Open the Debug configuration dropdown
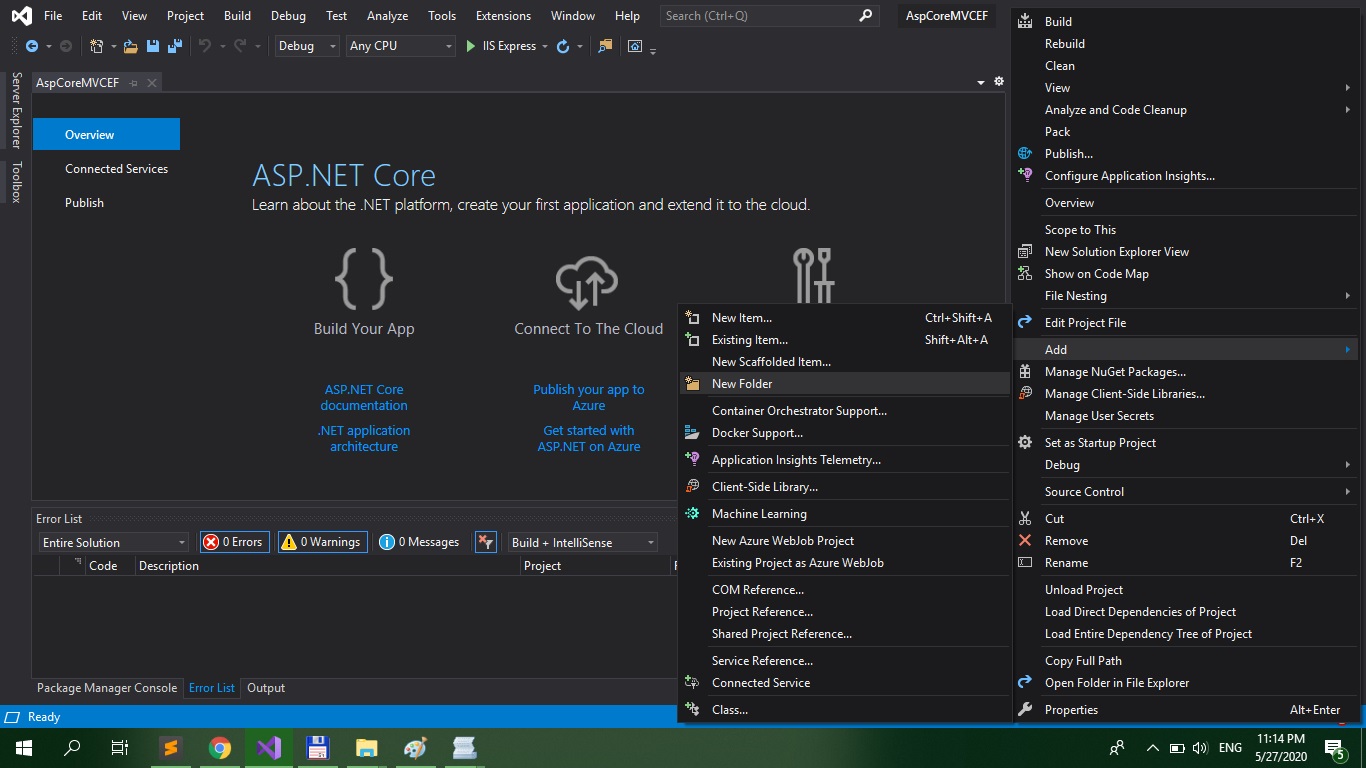Screen dimensions: 1366x768 (307, 46)
